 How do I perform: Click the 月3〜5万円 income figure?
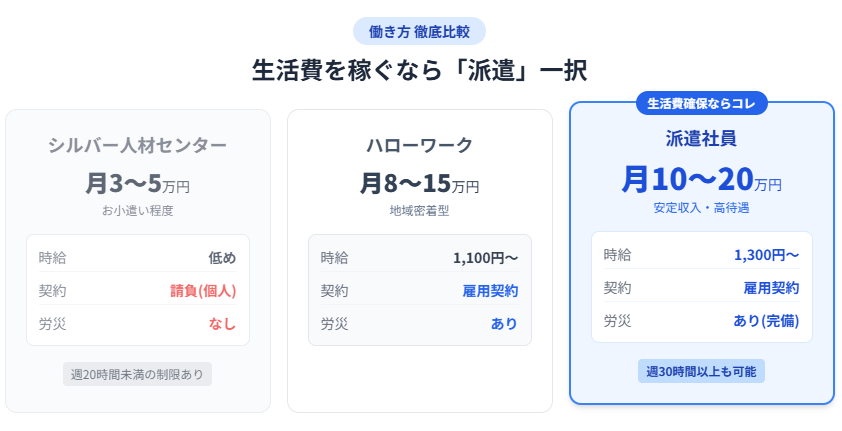(x=138, y=184)
